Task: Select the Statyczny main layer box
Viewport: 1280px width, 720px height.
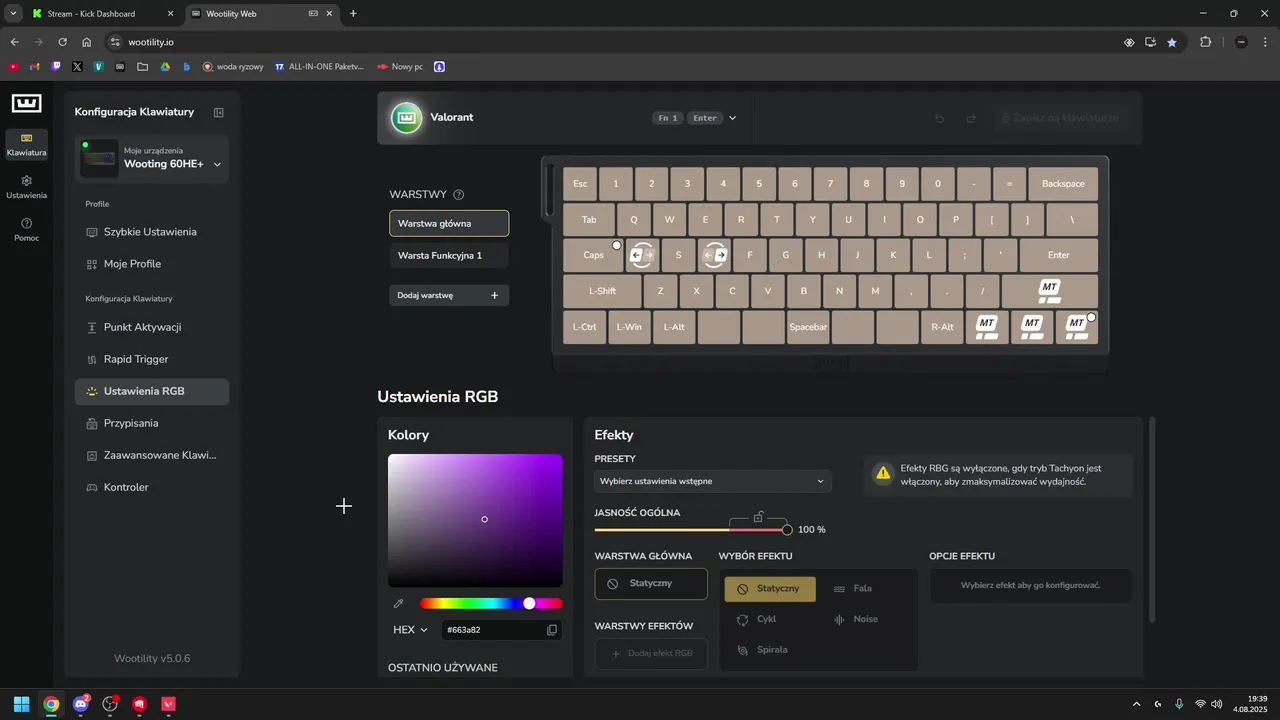Action: point(651,584)
